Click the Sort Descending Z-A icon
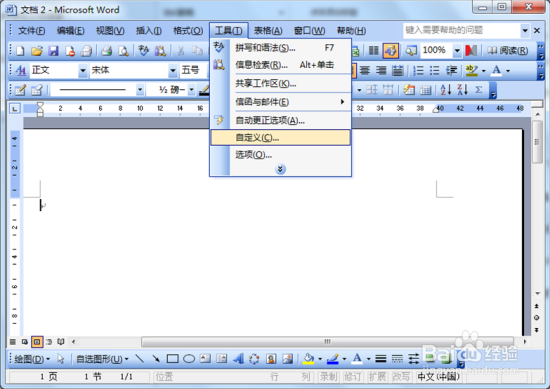 pos(462,90)
